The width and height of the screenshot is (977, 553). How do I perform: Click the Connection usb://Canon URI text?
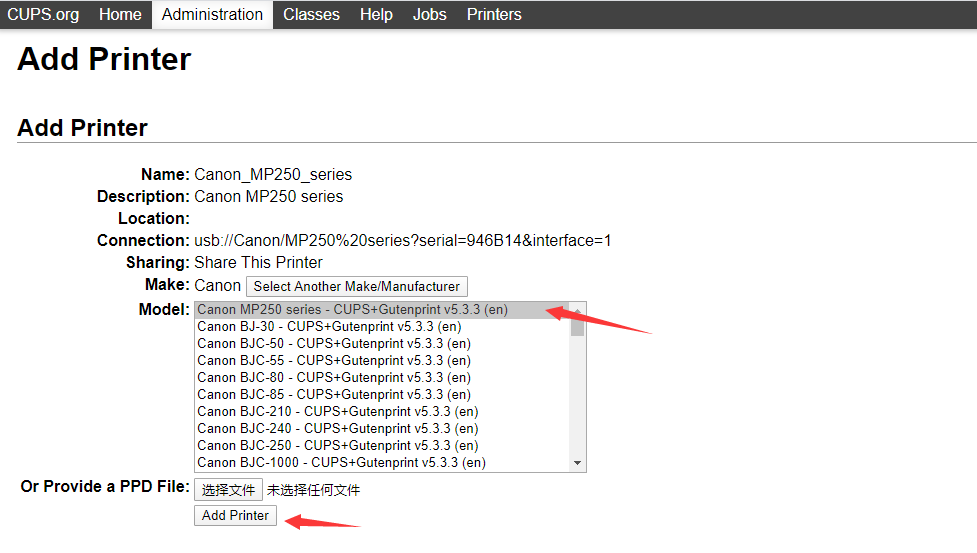(x=403, y=240)
